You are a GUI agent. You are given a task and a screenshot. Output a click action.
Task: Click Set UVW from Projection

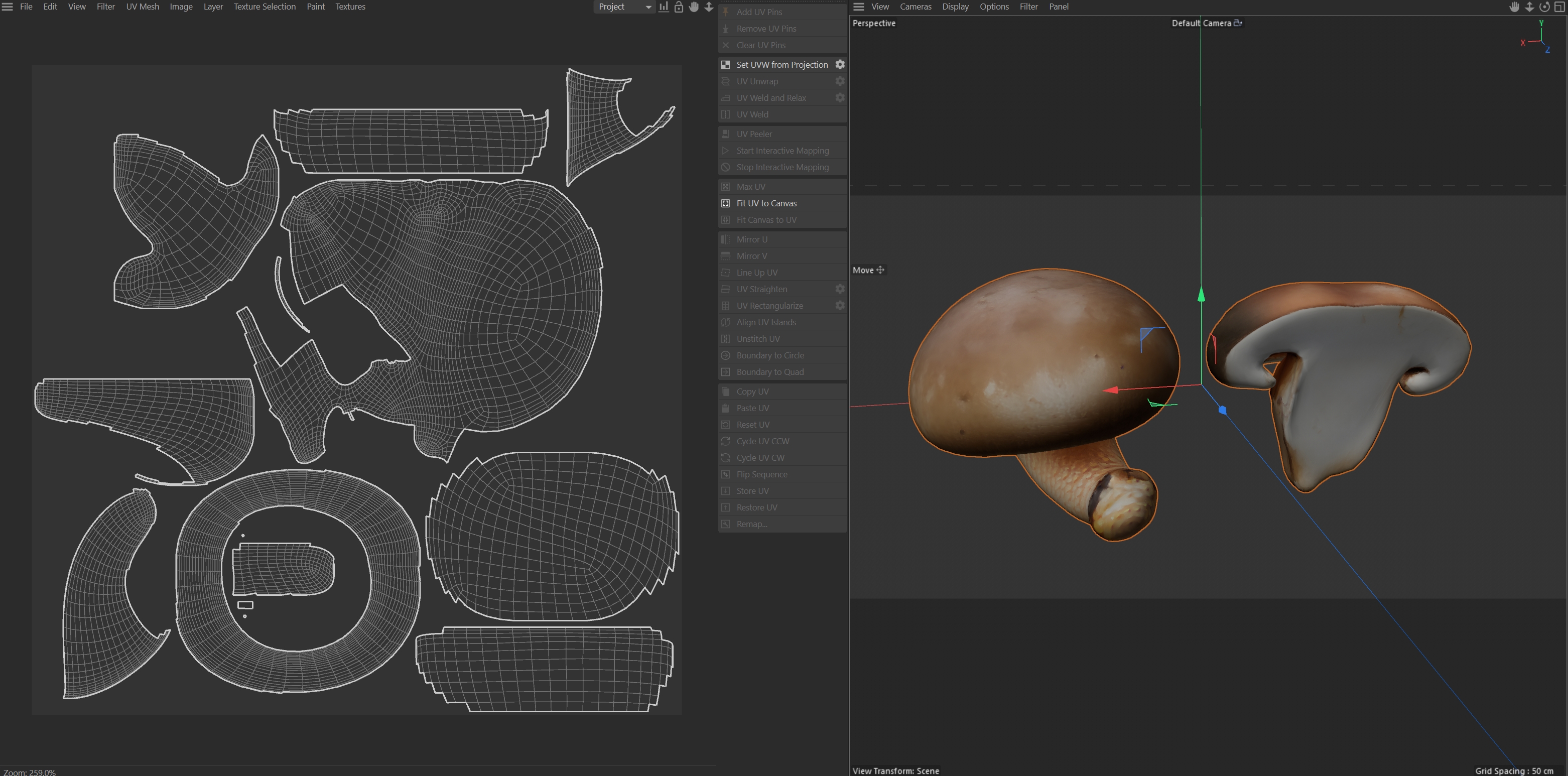coord(781,65)
